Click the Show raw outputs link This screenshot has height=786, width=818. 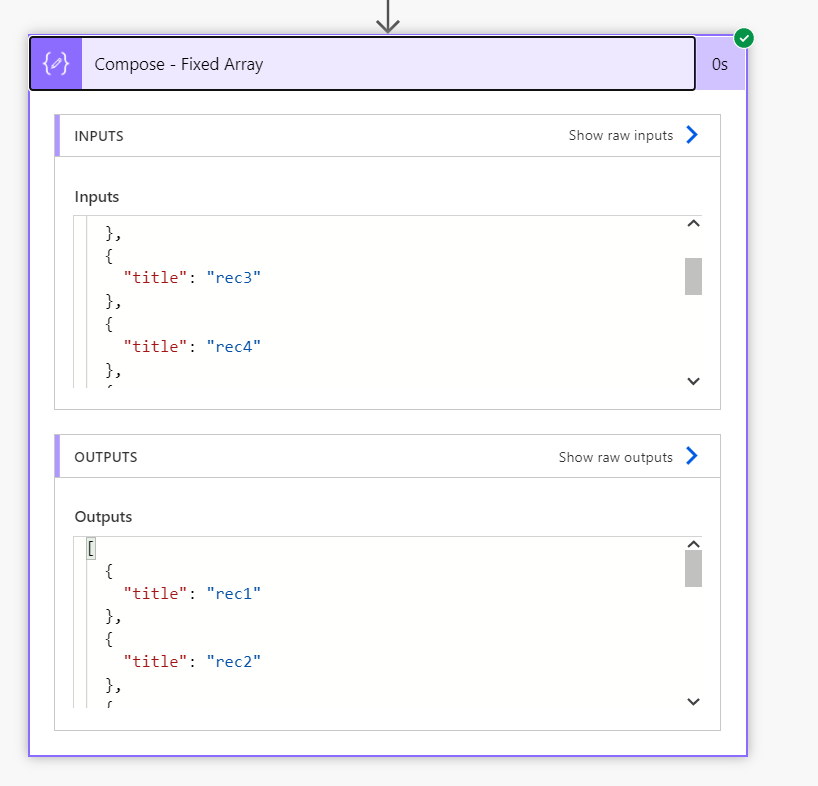[x=616, y=457]
